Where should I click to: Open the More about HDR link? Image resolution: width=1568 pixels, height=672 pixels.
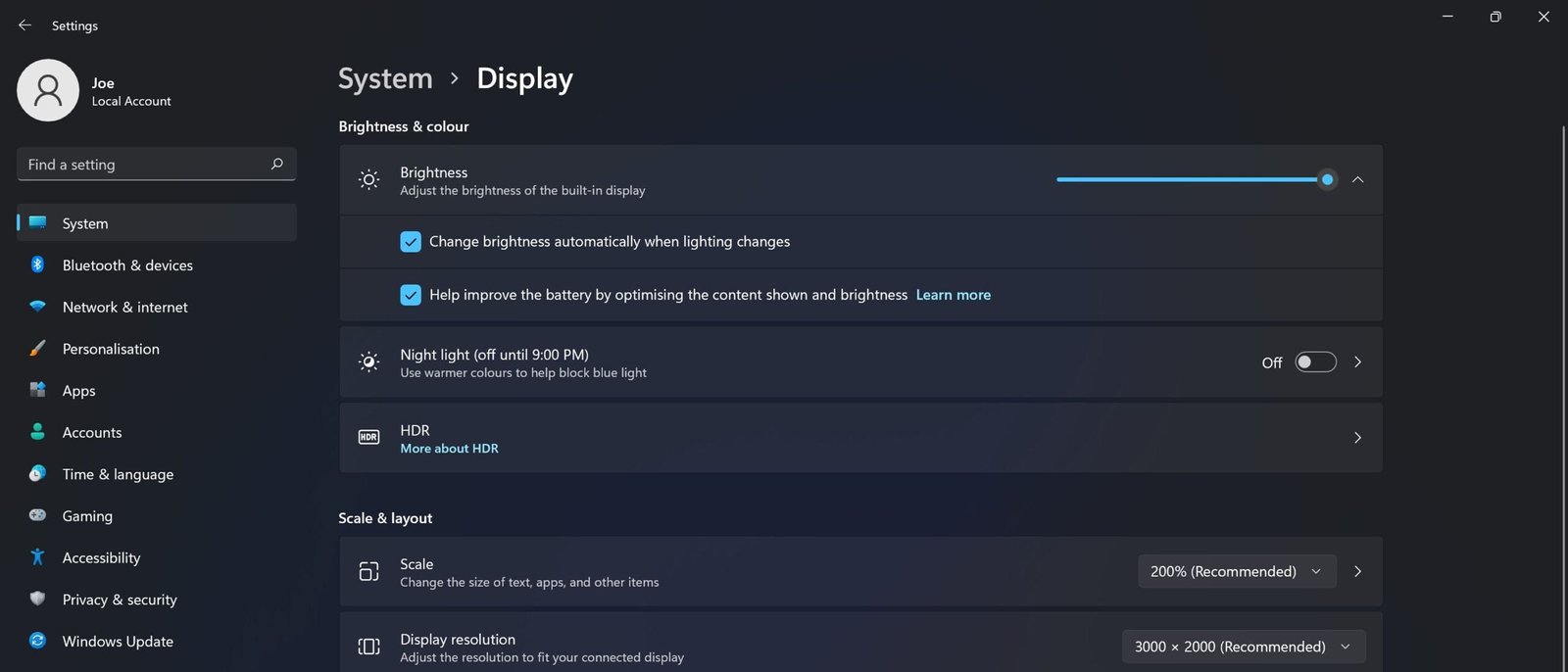point(449,449)
